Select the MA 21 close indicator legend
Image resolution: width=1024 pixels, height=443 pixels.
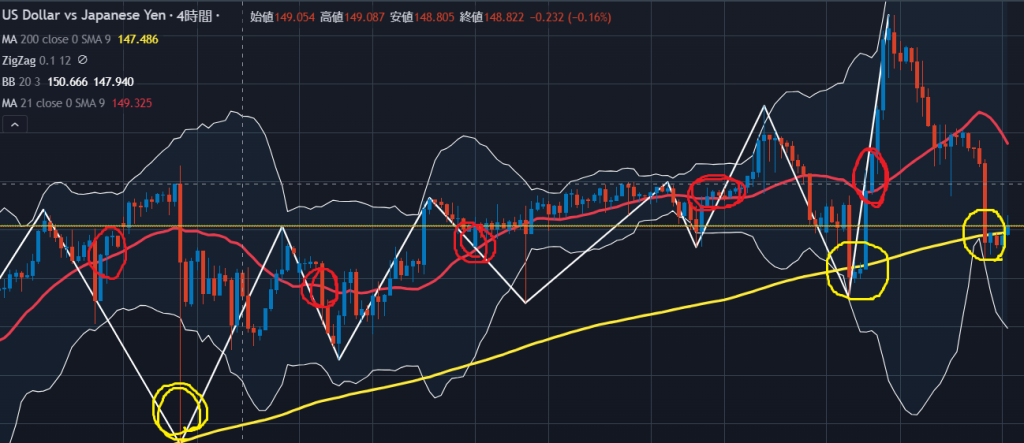52,102
